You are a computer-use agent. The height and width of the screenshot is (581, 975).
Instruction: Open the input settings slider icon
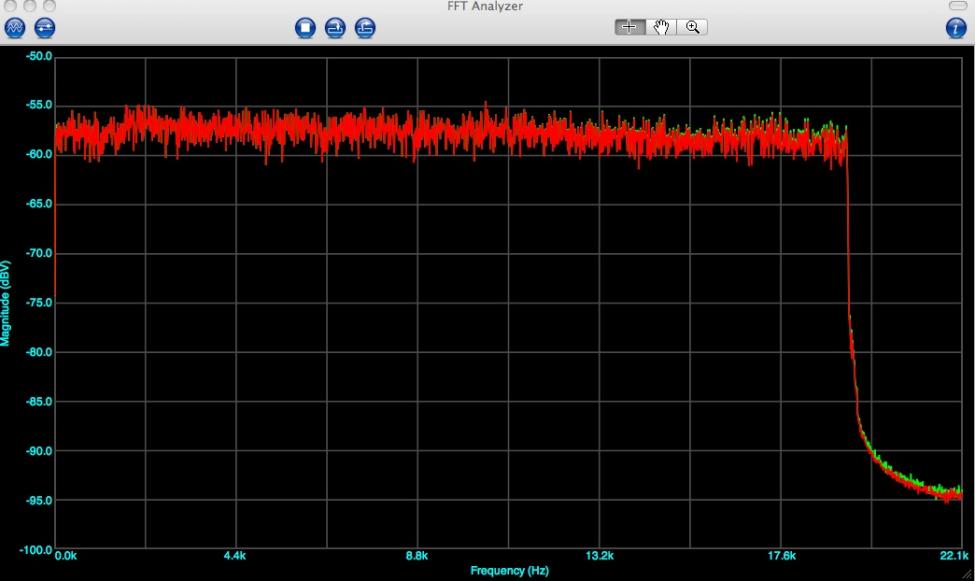pyautogui.click(x=45, y=28)
